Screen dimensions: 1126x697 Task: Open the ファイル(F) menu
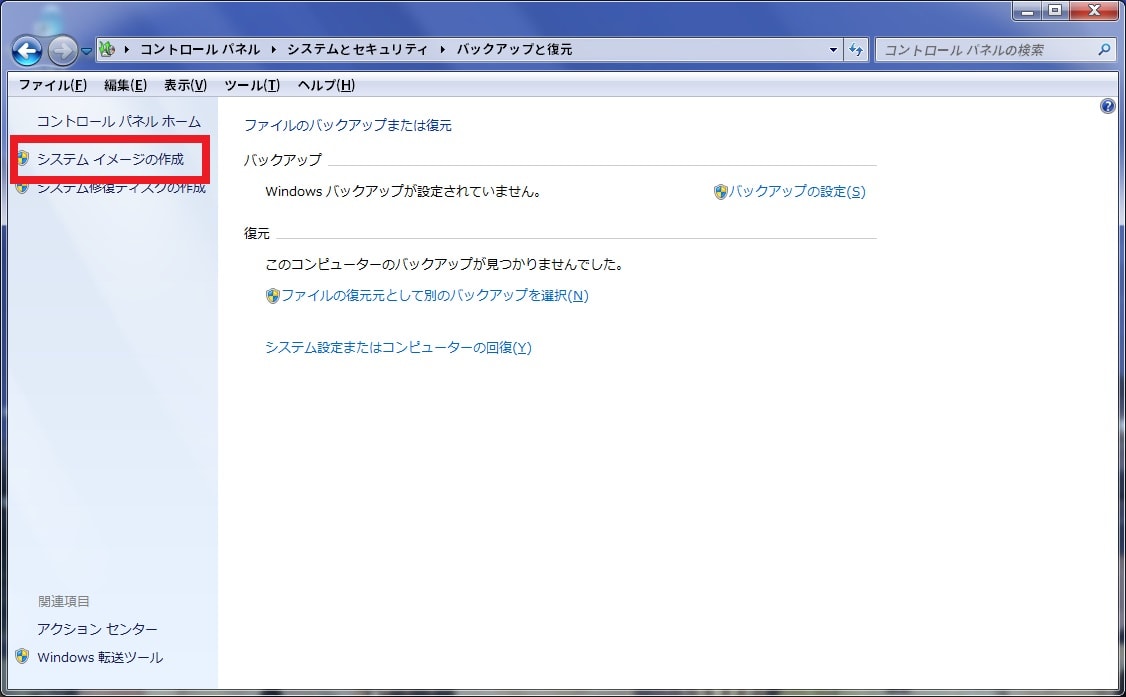coord(52,85)
